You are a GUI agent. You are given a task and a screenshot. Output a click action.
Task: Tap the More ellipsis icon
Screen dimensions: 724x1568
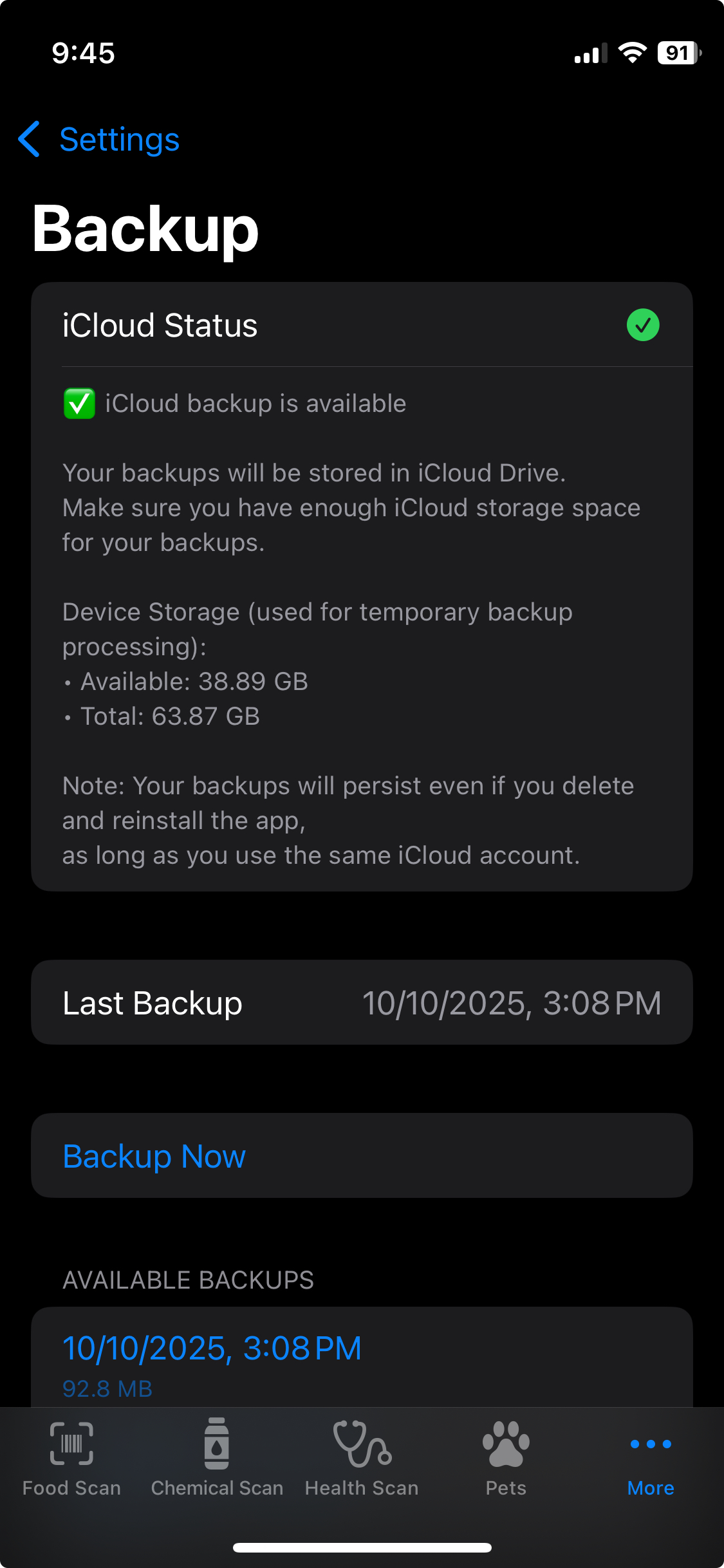coord(650,1444)
